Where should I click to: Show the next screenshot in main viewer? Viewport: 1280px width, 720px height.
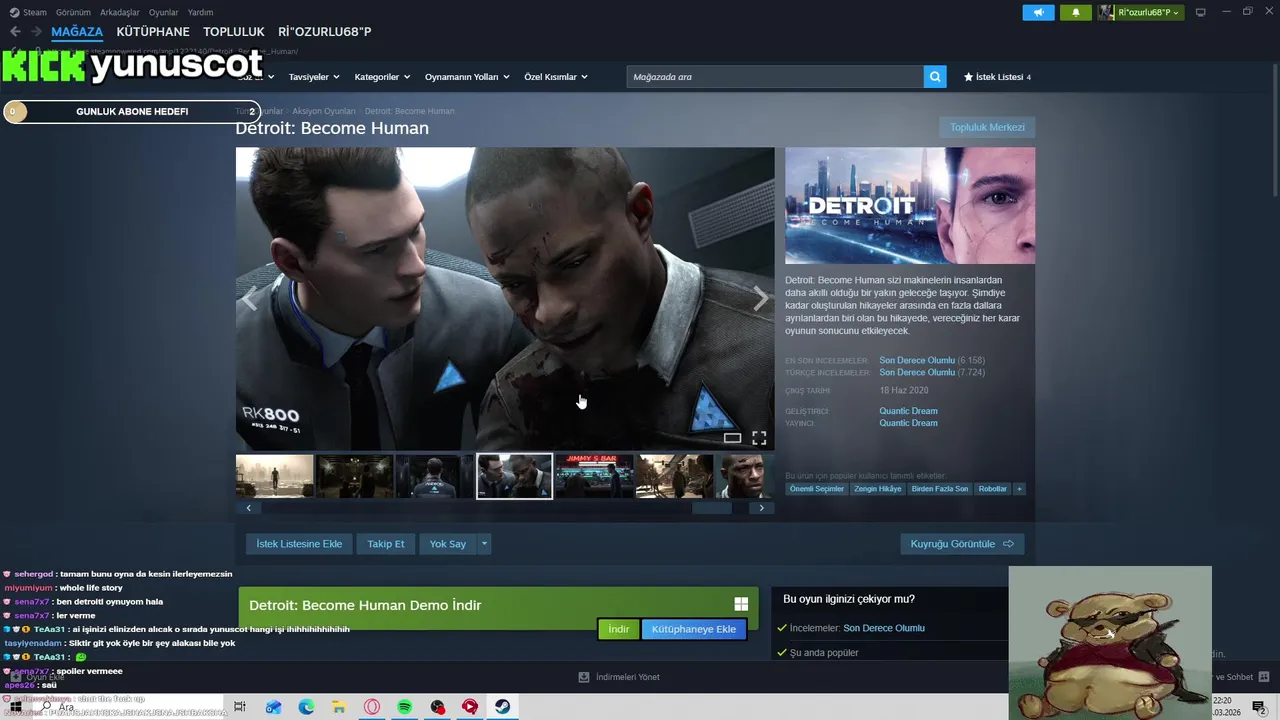(x=761, y=299)
